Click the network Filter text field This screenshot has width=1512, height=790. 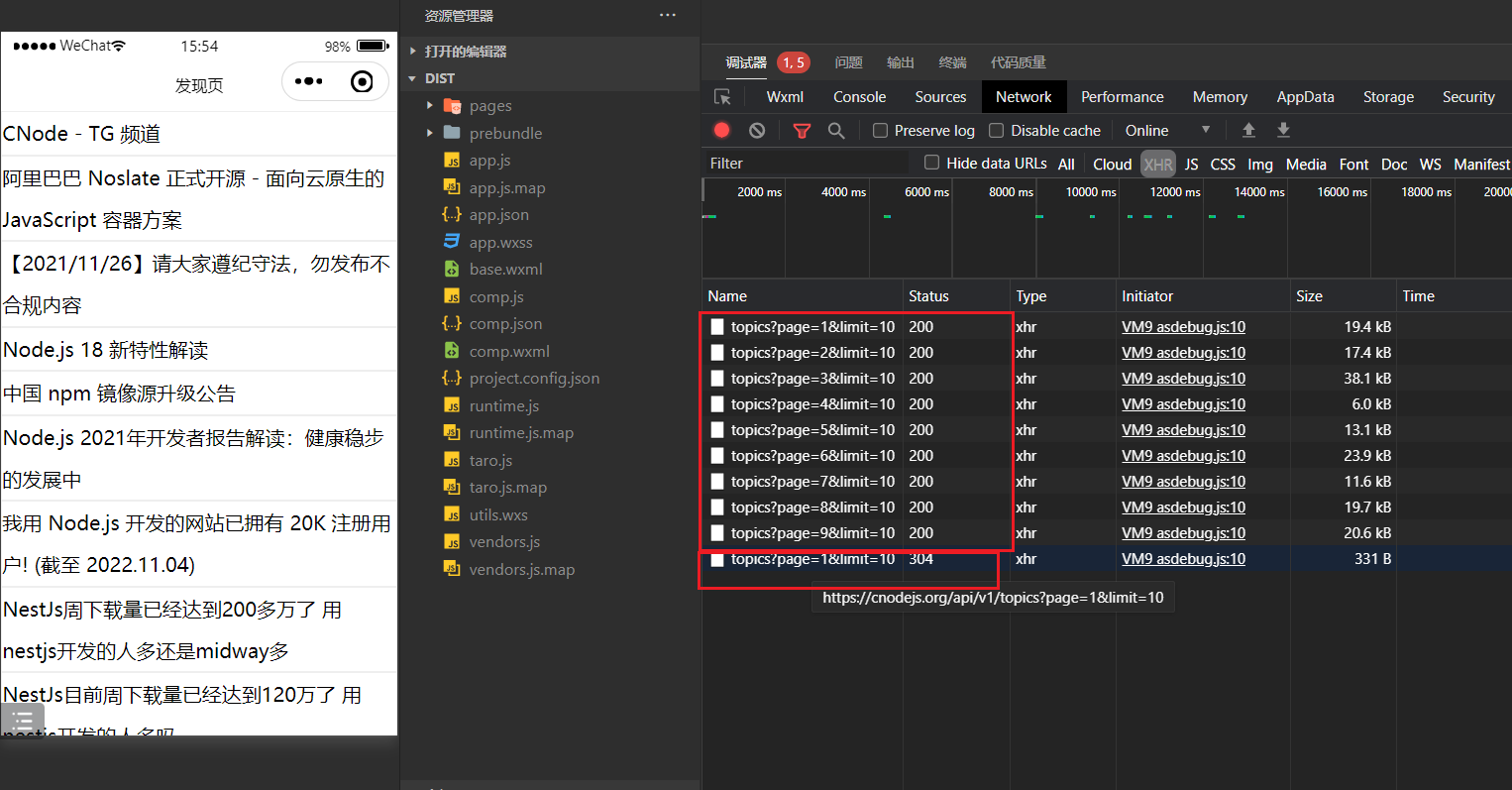808,163
